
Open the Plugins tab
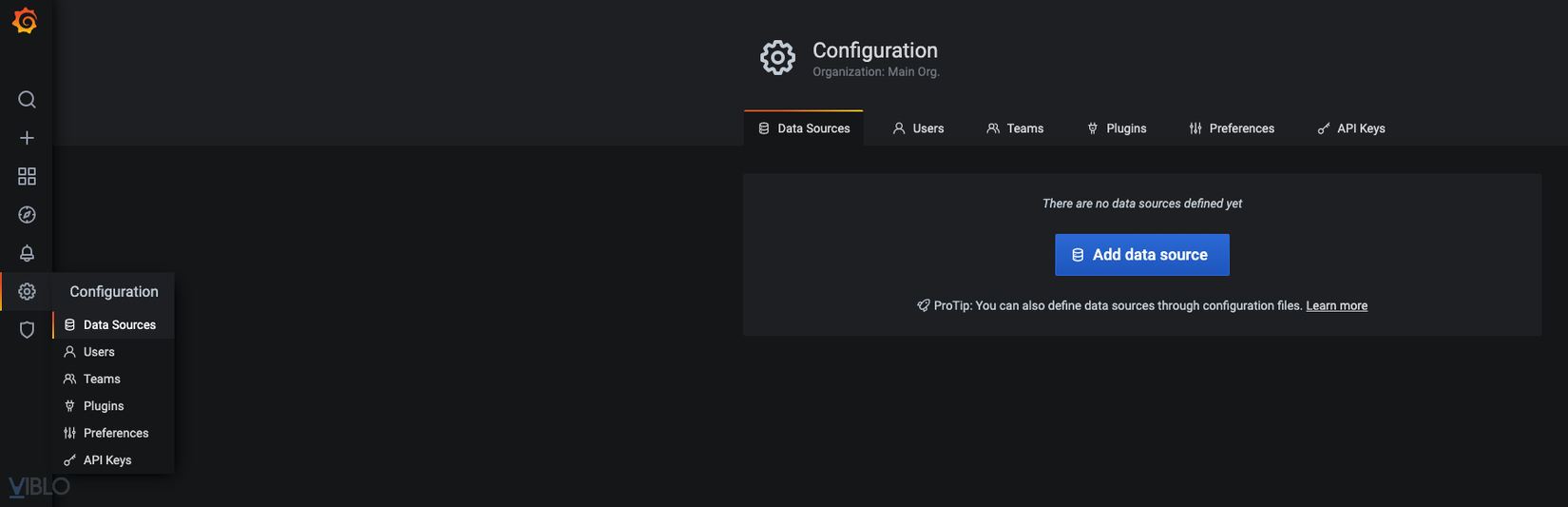point(1117,128)
